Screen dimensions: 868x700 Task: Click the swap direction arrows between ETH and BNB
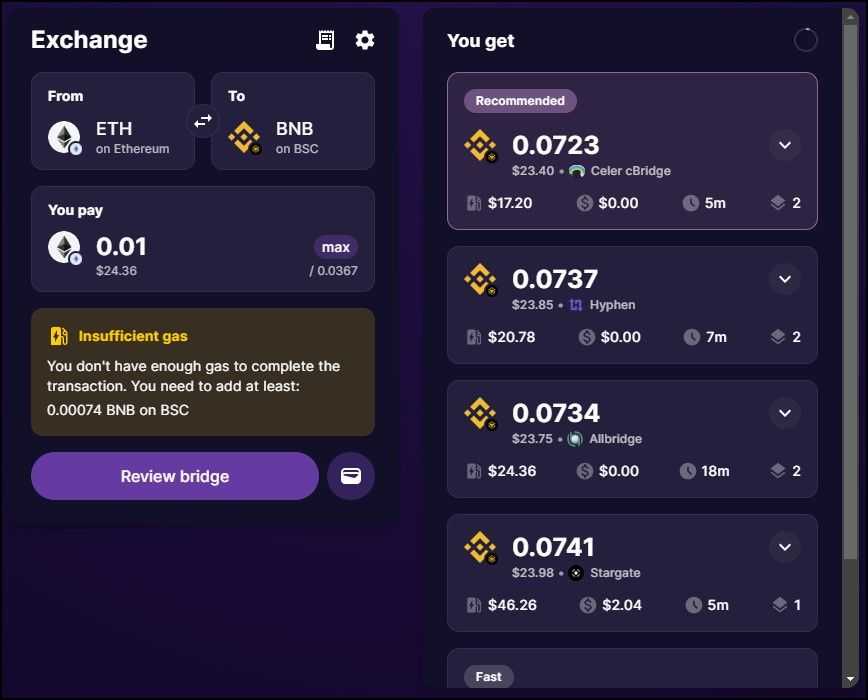coord(202,120)
